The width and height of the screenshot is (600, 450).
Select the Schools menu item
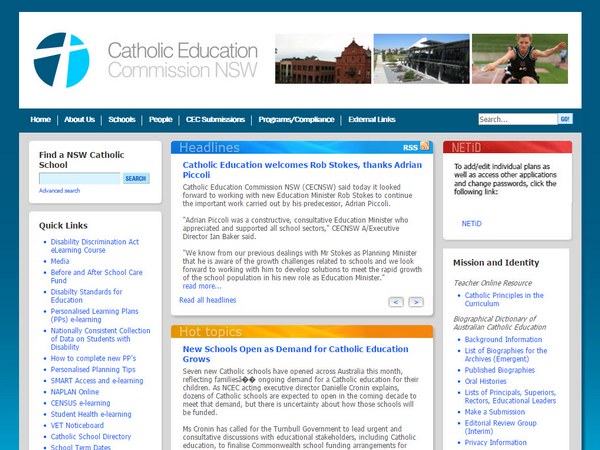pyautogui.click(x=122, y=119)
